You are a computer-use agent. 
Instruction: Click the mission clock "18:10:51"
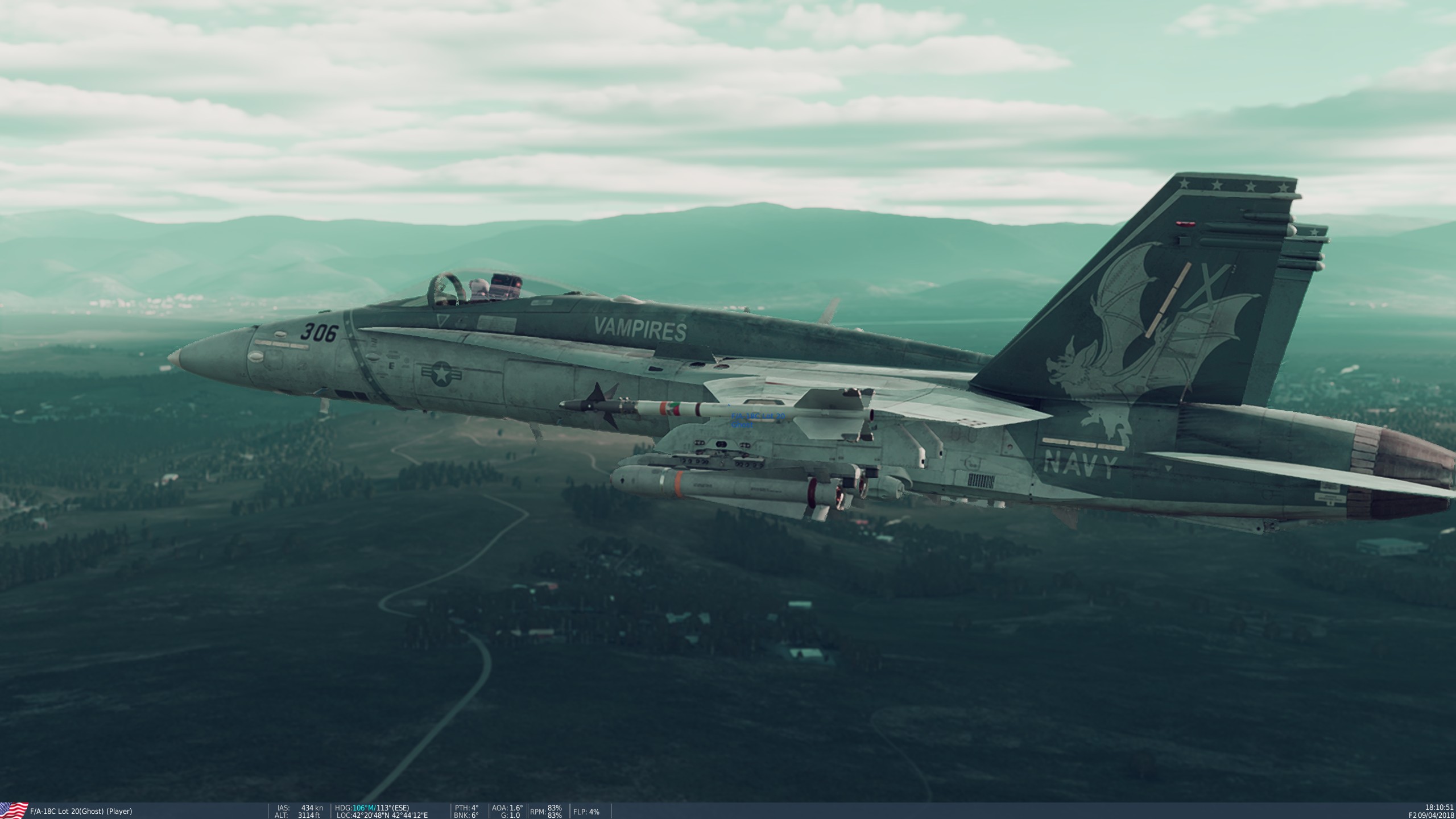pos(1439,808)
